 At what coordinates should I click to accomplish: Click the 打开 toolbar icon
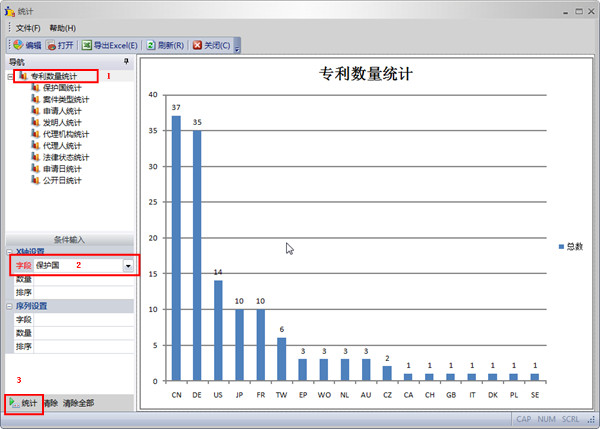click(x=51, y=46)
